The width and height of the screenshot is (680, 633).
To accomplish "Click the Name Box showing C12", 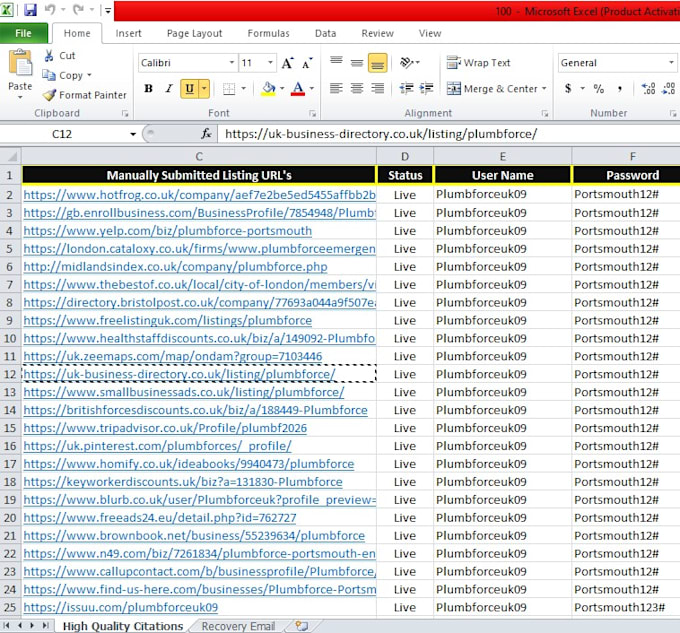I will point(62,134).
